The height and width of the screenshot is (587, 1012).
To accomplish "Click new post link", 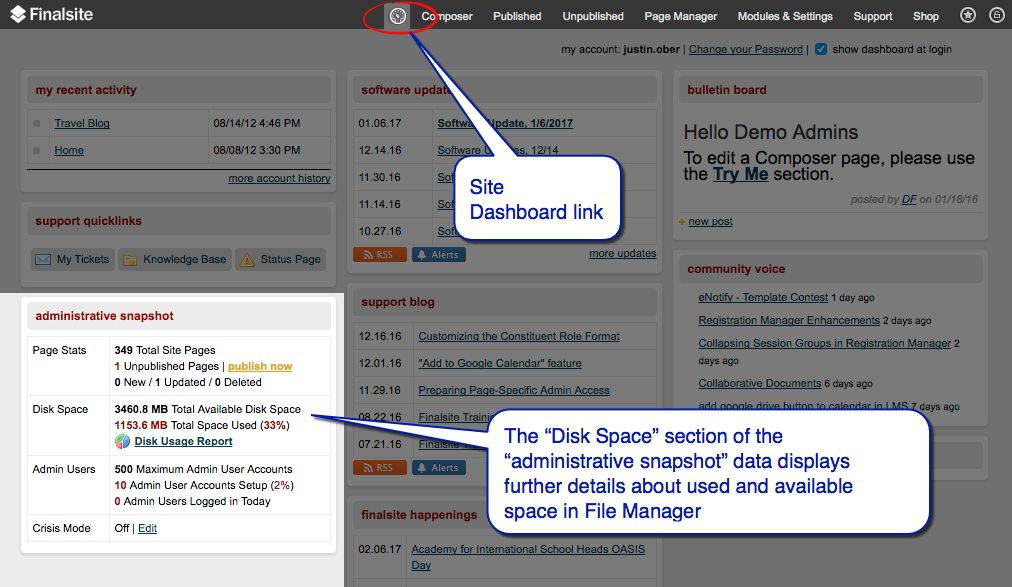I will 711,221.
